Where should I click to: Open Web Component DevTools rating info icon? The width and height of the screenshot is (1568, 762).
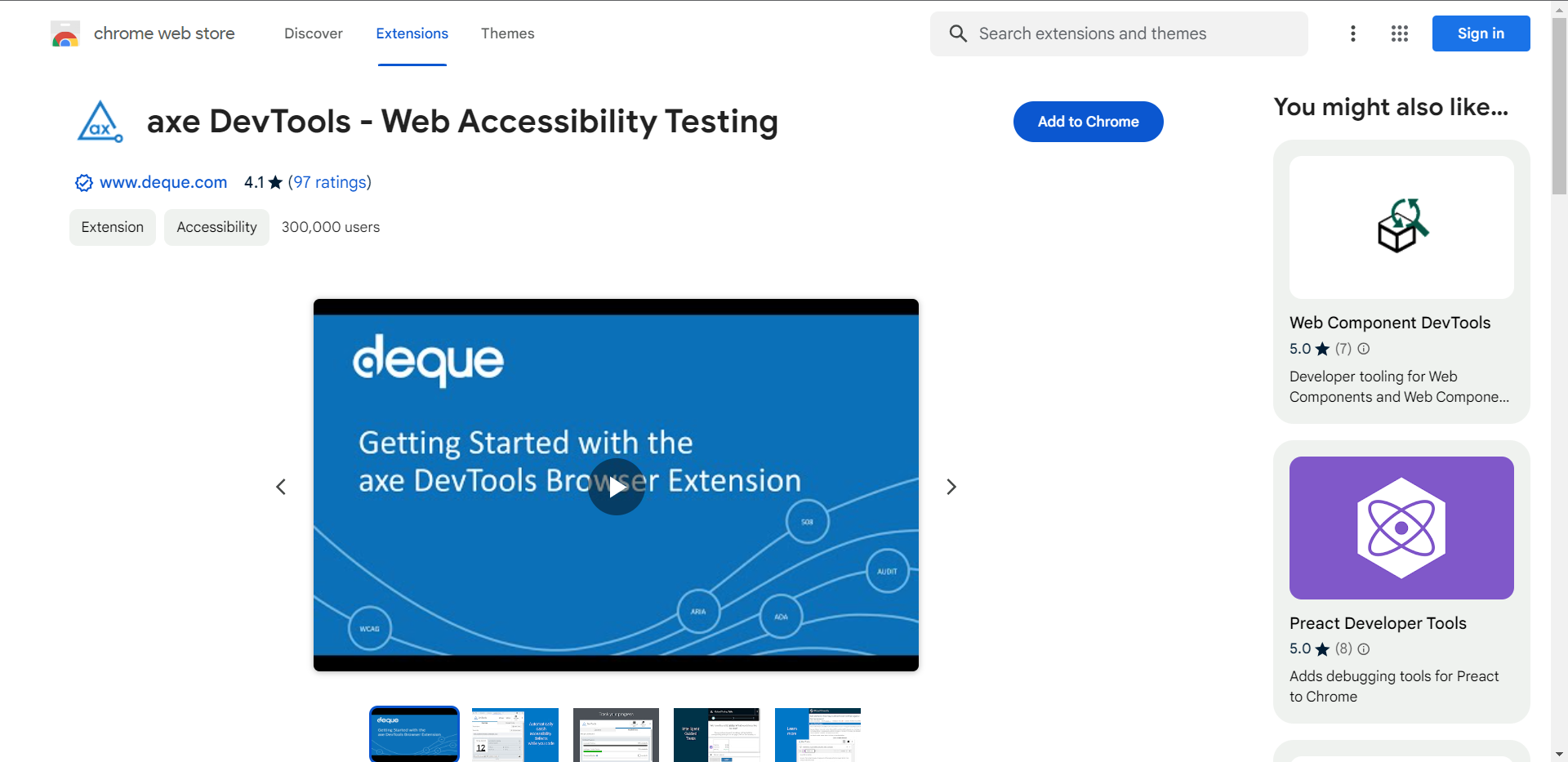[x=1363, y=349]
